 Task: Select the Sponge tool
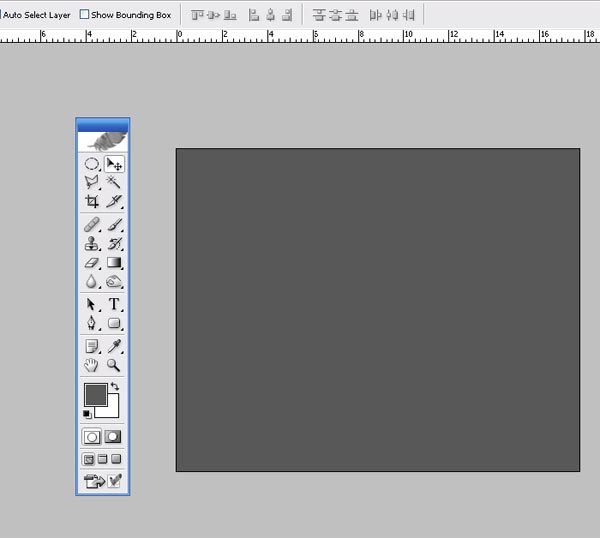point(114,282)
